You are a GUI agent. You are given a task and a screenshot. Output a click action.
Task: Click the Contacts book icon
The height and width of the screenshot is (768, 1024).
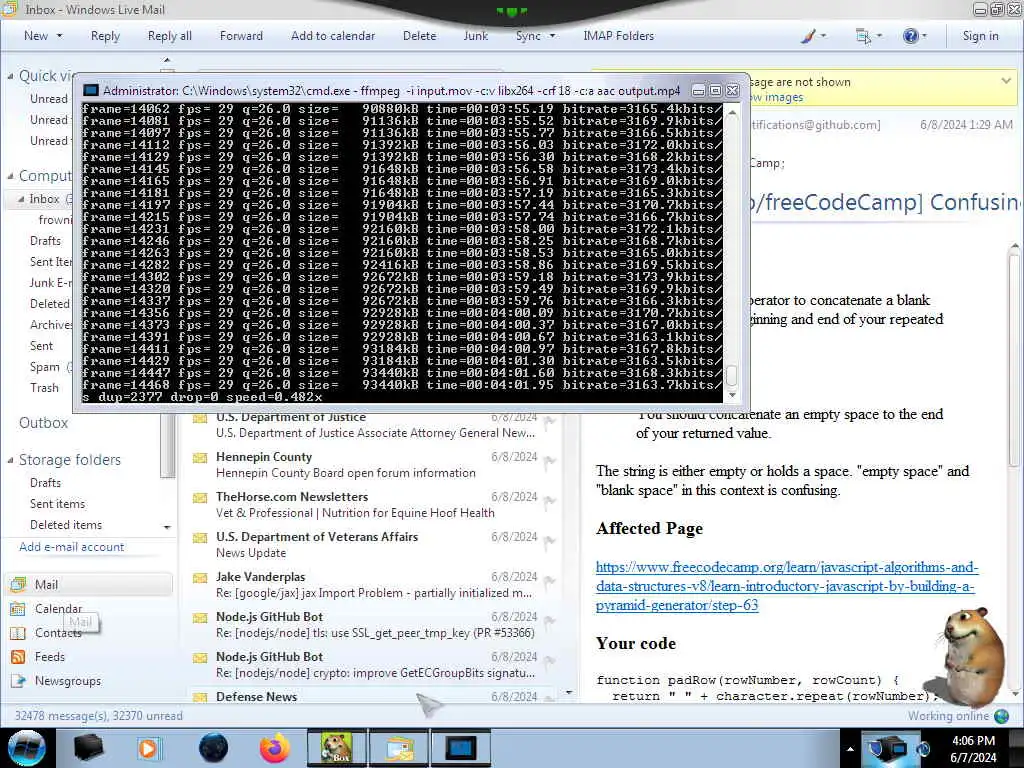point(18,633)
